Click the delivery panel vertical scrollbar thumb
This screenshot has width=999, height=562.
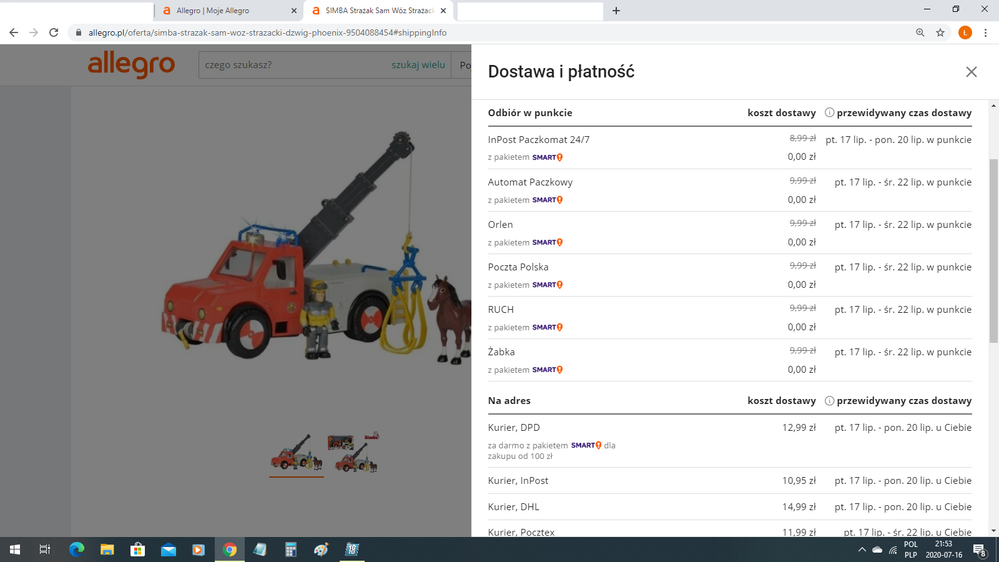pyautogui.click(x=993, y=251)
